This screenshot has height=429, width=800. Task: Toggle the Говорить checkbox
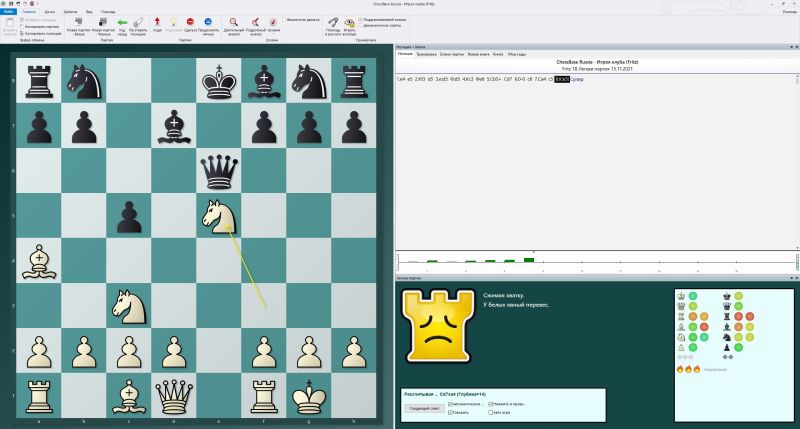(x=451, y=412)
